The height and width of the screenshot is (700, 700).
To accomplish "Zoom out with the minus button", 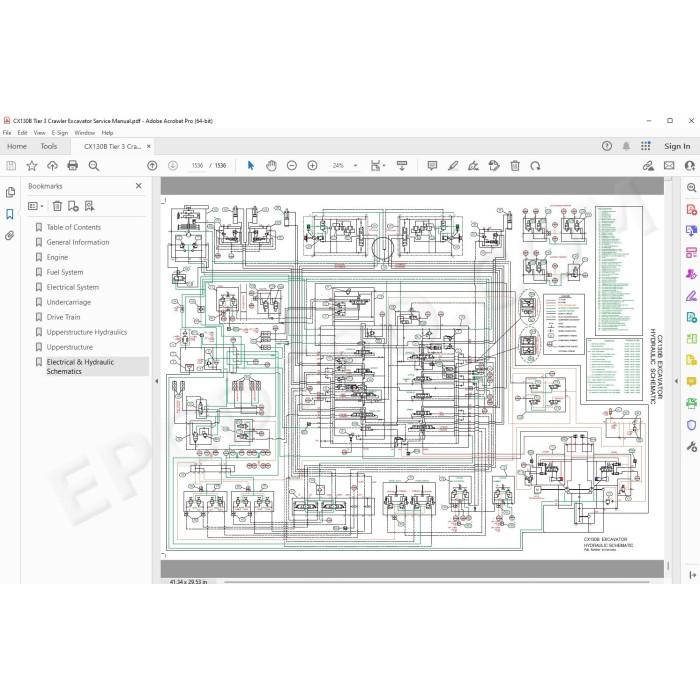I will tap(292, 166).
